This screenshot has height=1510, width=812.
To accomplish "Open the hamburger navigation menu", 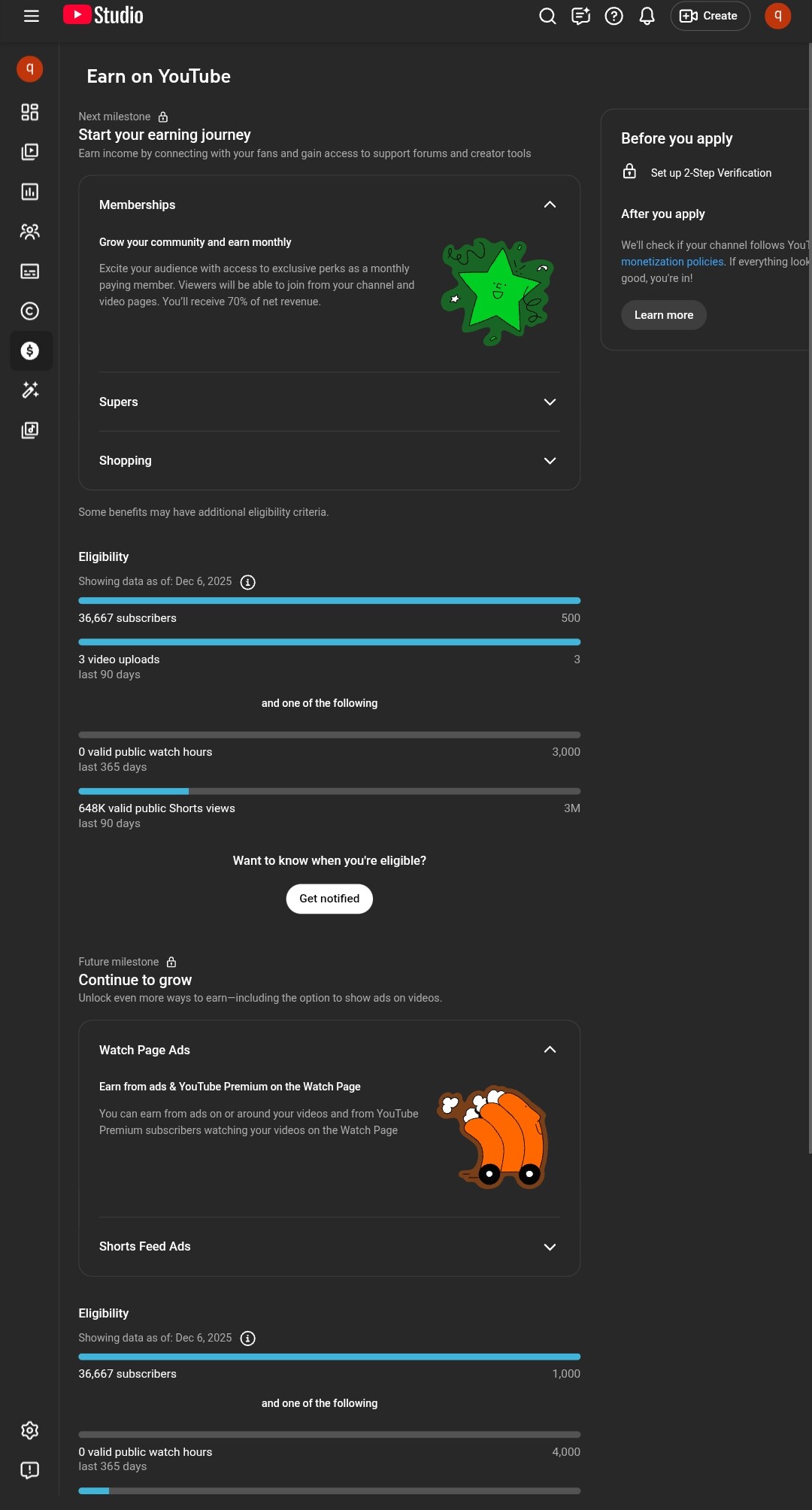I will (x=32, y=16).
